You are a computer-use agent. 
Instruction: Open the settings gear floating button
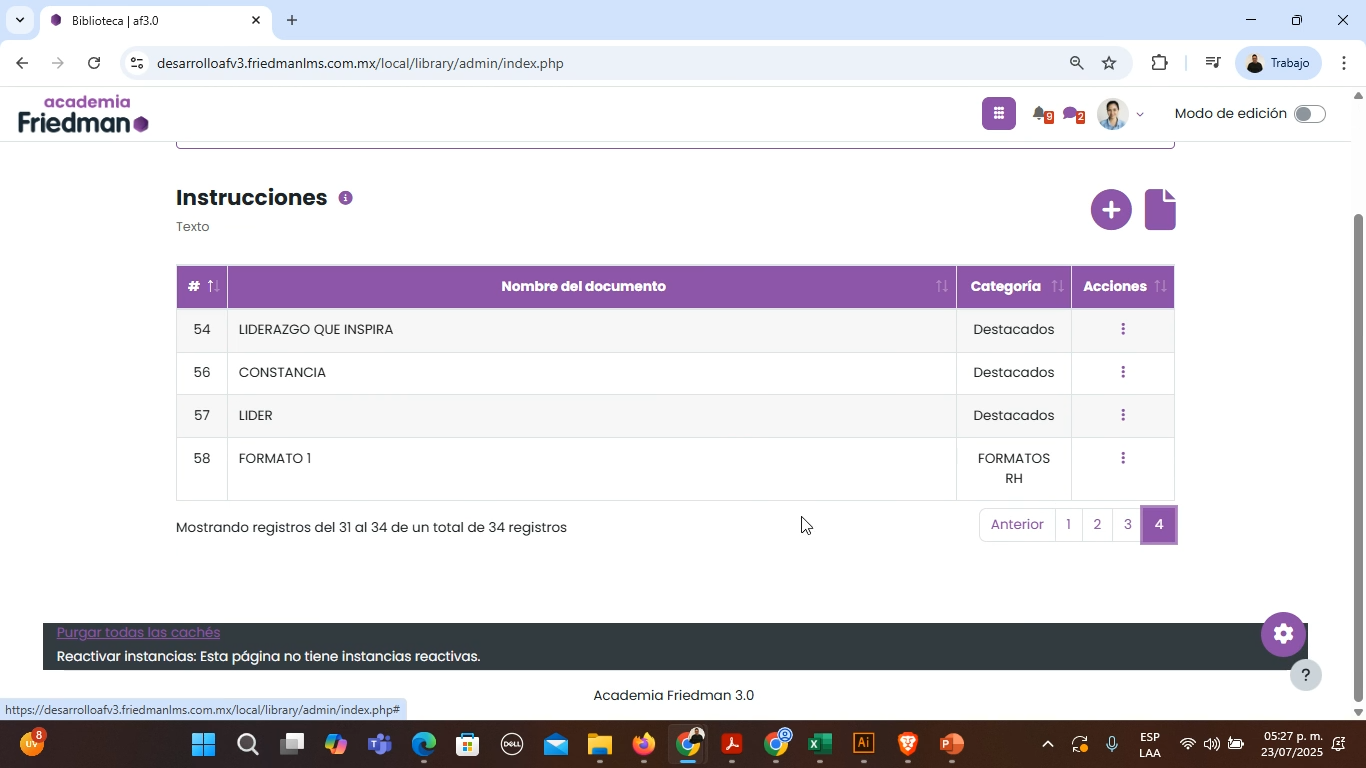[1283, 634]
